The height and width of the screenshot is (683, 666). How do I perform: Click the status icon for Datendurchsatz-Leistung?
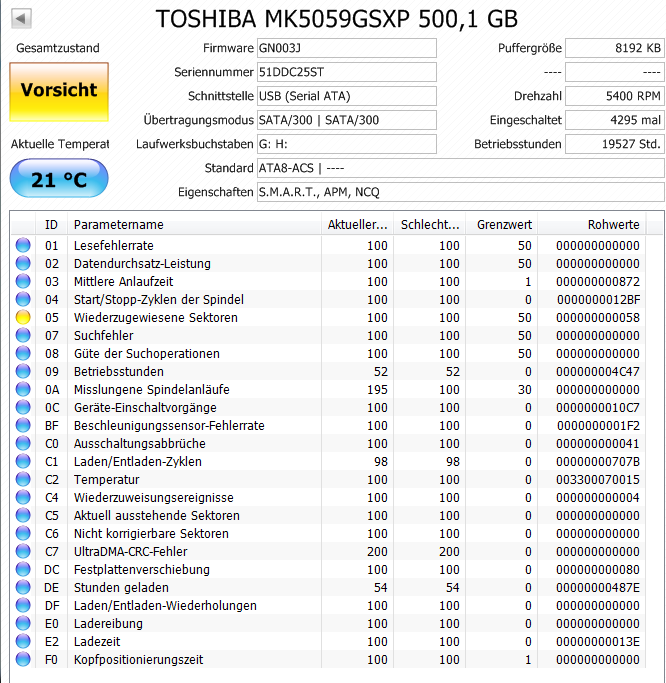23,264
